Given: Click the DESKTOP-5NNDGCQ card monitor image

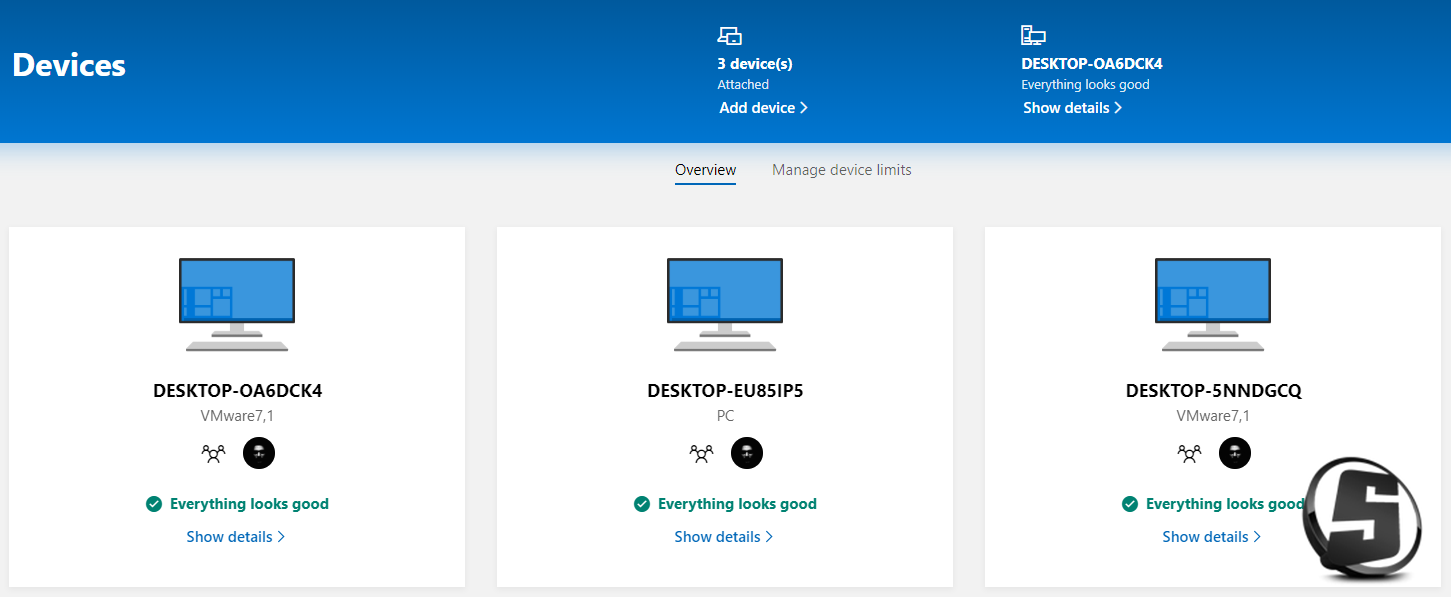Looking at the screenshot, I should (x=1213, y=304).
